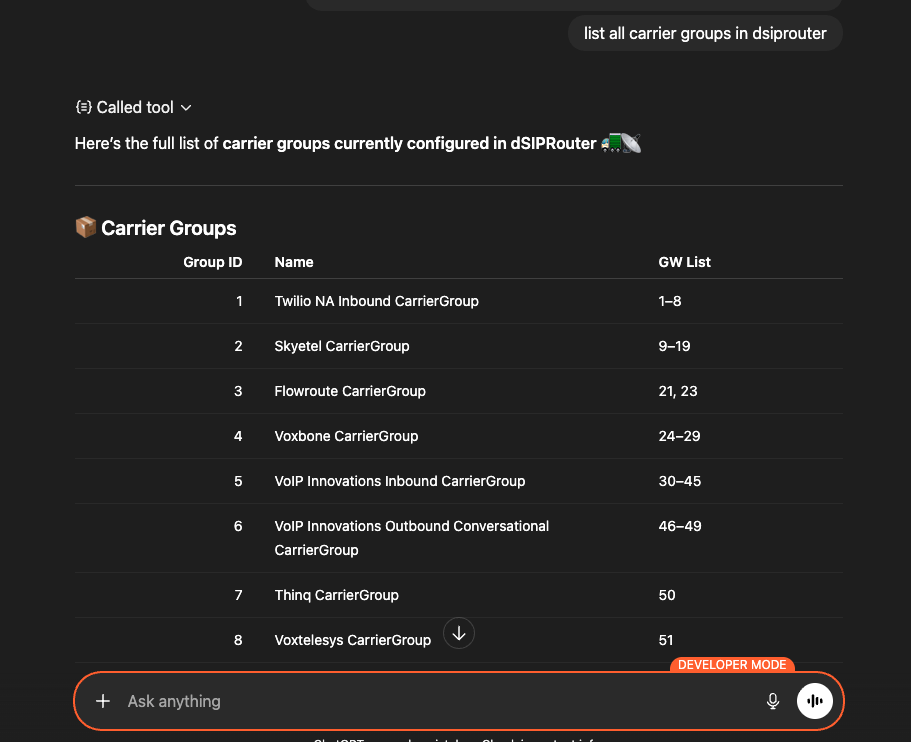Select the Twilio NA Inbound CarrierGroup row
The image size is (911, 742).
click(x=459, y=301)
